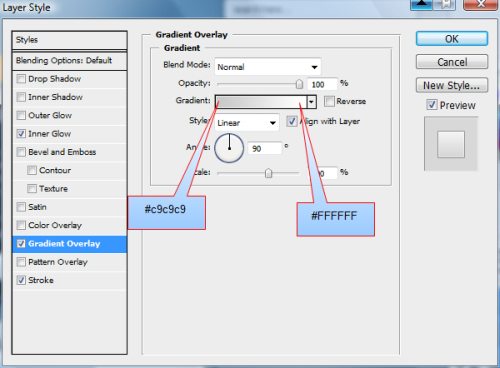Screen dimensions: 500x368
Task: Click the Opacity value field
Action: 322,84
